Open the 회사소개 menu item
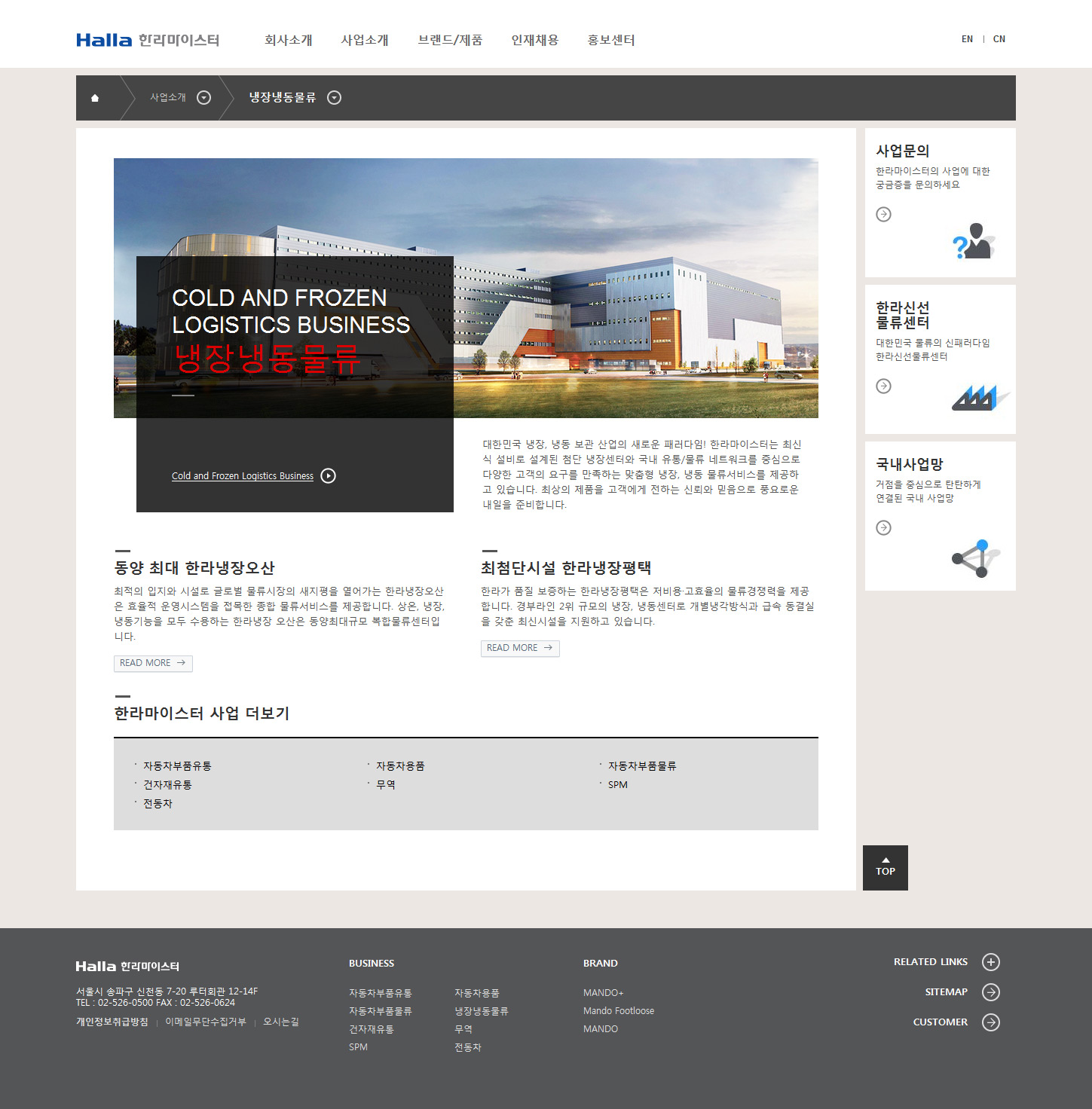The height and width of the screenshot is (1109, 1092). pyautogui.click(x=288, y=40)
